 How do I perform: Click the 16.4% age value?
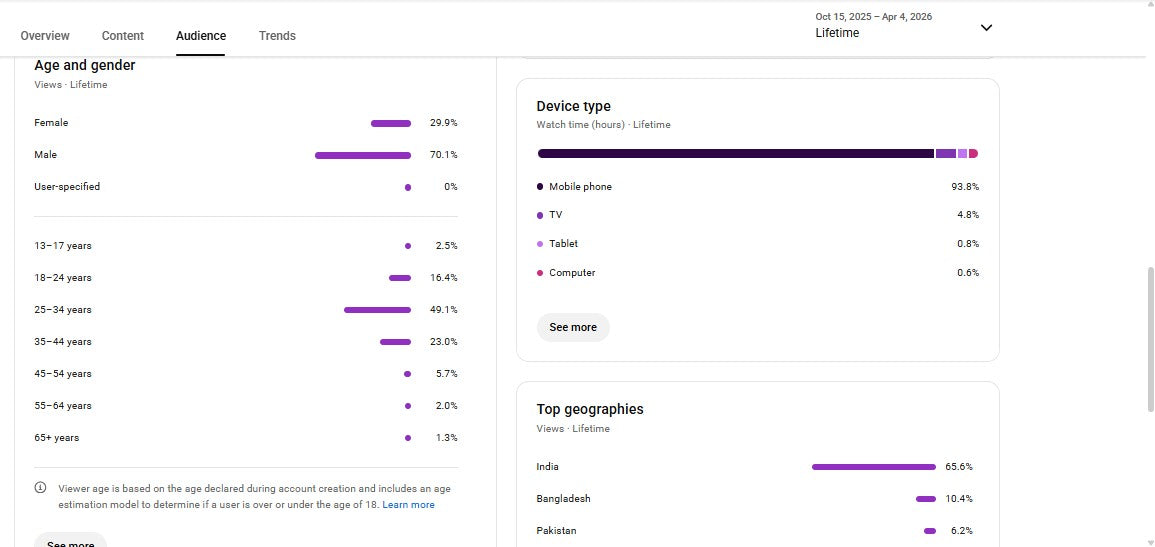(x=443, y=278)
